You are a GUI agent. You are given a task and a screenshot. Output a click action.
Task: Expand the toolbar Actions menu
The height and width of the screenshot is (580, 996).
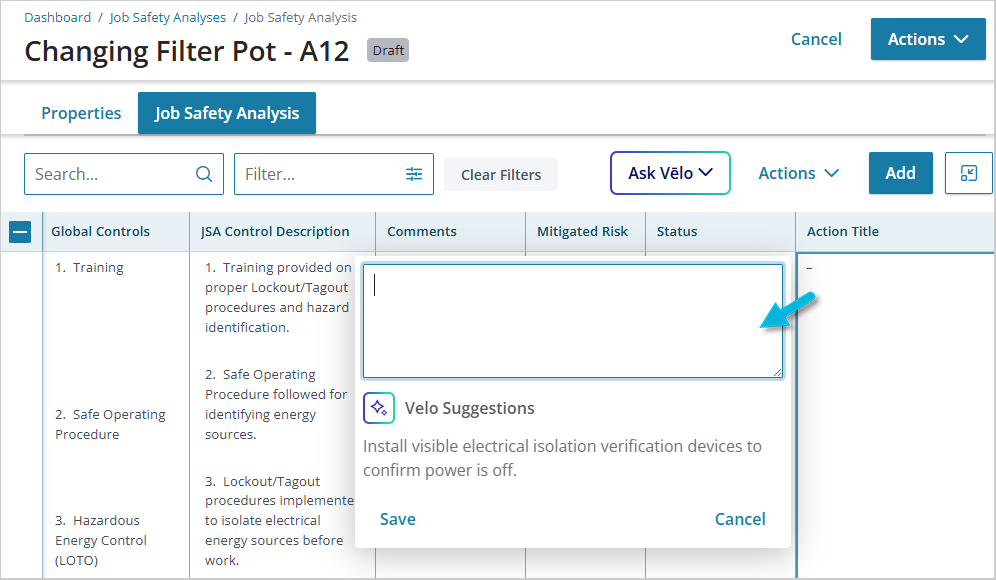tap(798, 173)
